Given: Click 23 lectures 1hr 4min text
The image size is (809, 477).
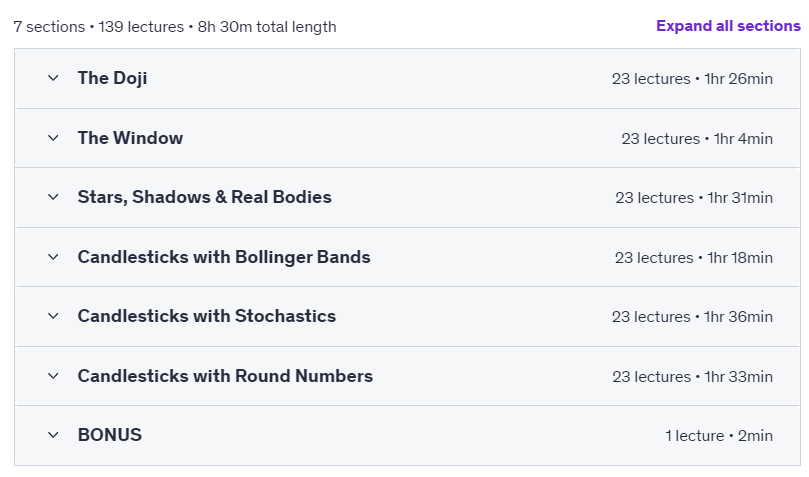Looking at the screenshot, I should [697, 139].
